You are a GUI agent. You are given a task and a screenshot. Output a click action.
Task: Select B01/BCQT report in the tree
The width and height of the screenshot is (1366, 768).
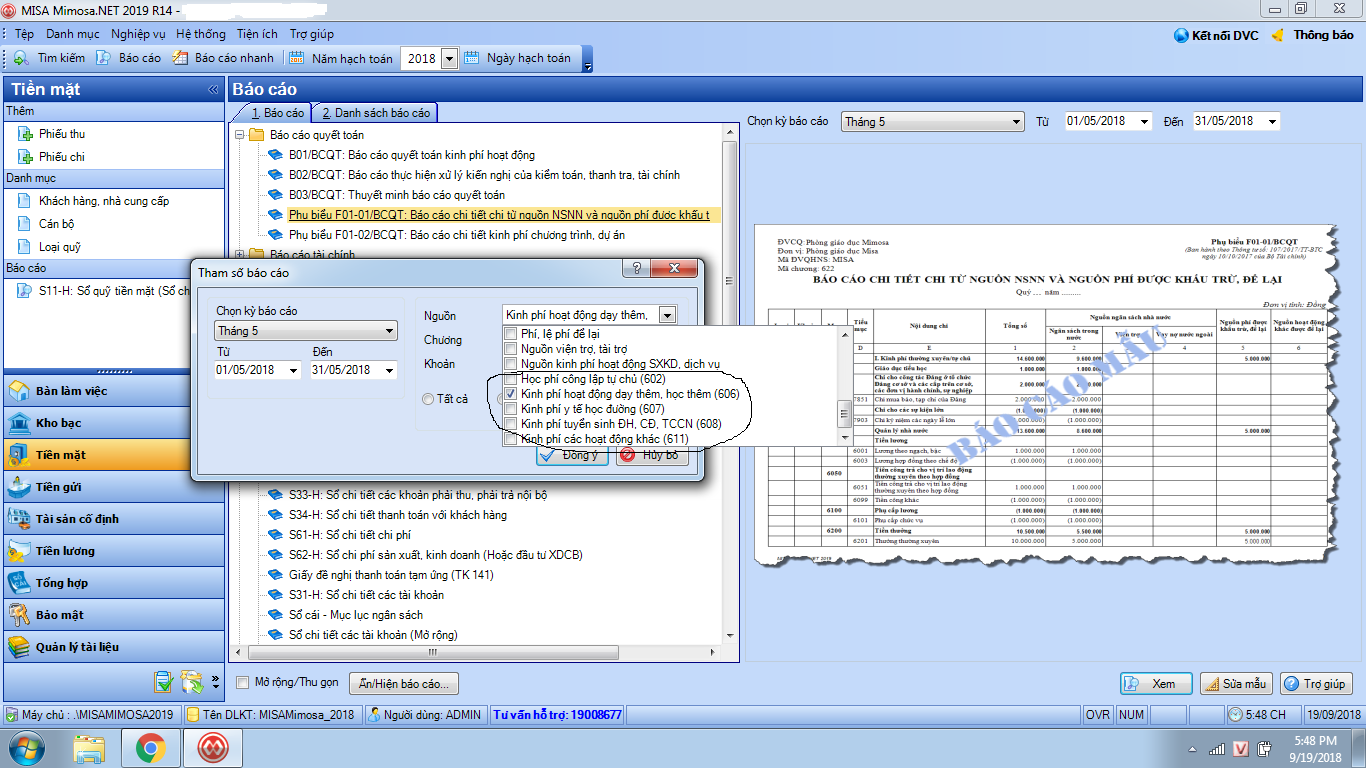point(411,155)
